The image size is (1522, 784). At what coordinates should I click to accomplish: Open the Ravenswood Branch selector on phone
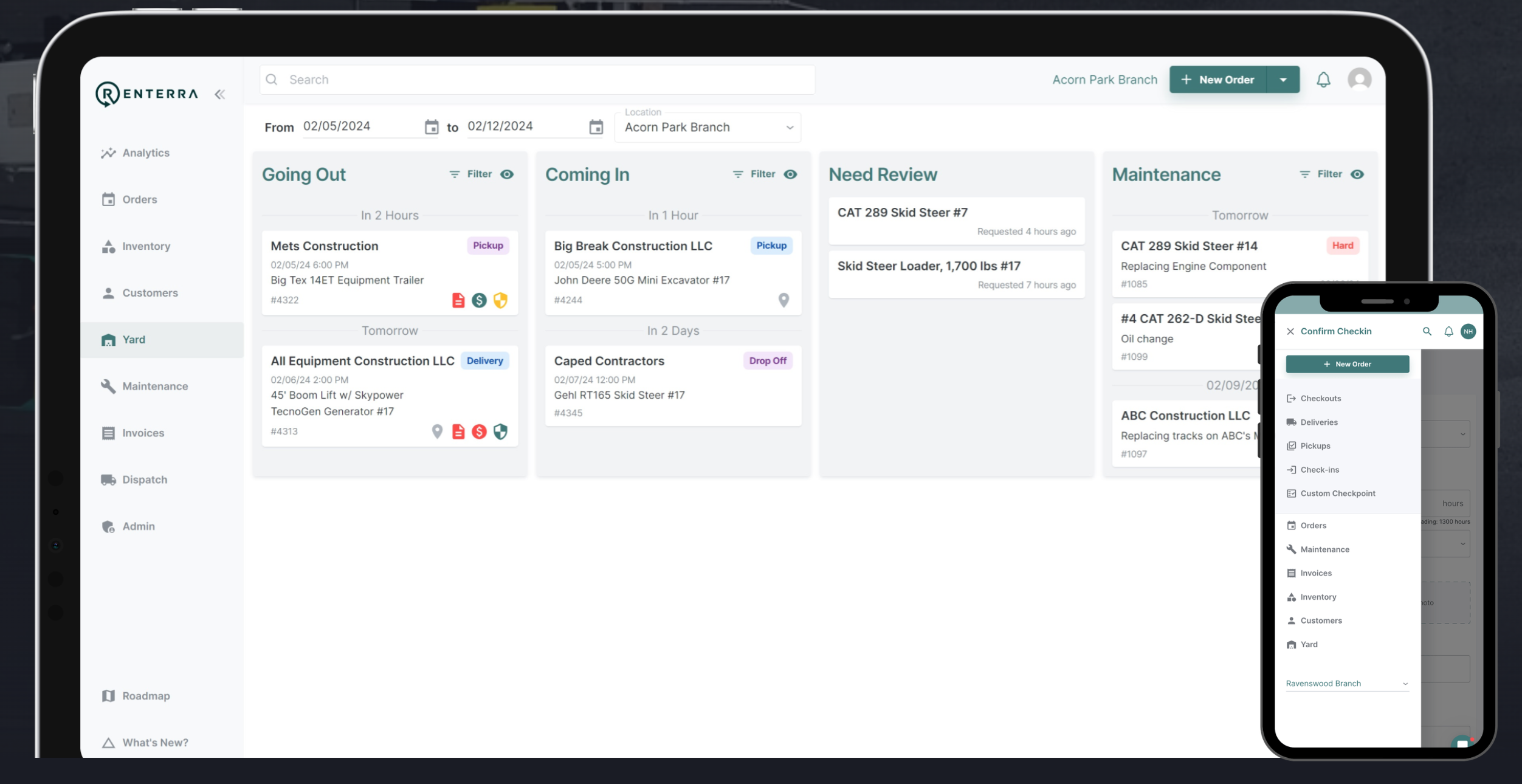(1347, 684)
